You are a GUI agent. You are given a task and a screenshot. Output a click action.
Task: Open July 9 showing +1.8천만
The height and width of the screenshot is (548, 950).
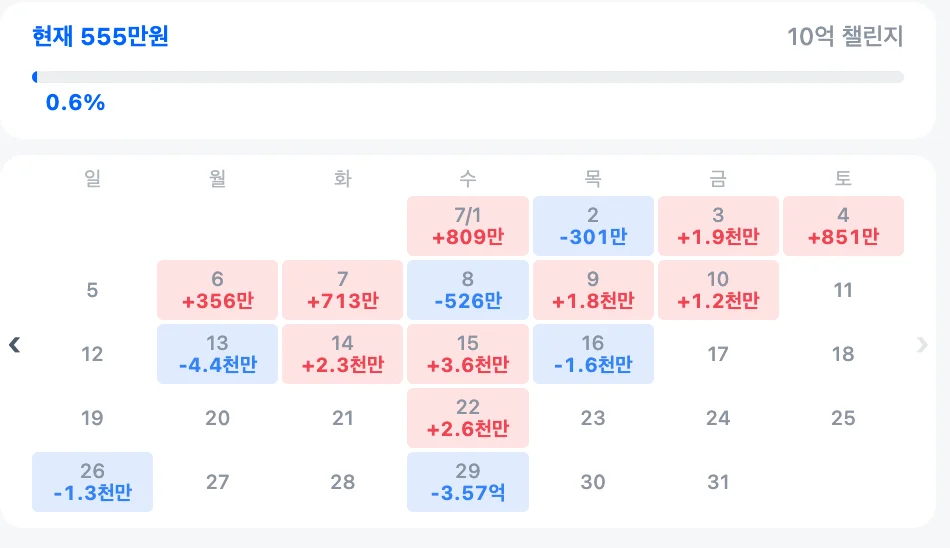point(593,290)
